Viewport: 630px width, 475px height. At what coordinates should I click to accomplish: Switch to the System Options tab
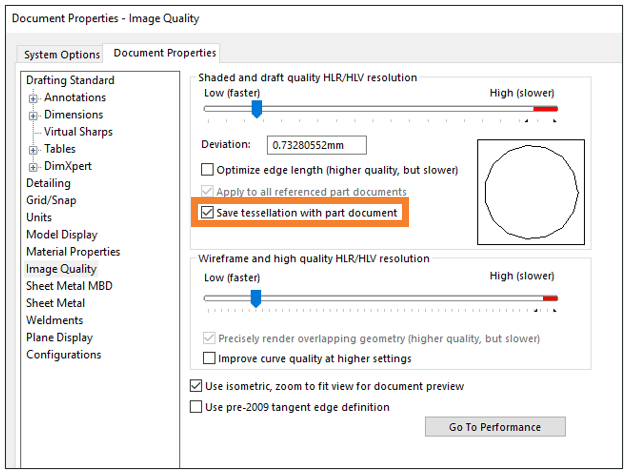61,55
